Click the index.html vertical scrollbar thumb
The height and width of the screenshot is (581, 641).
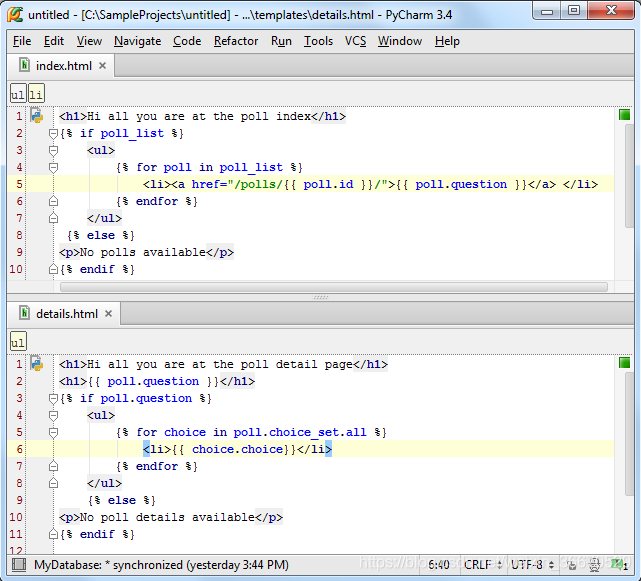pos(630,176)
